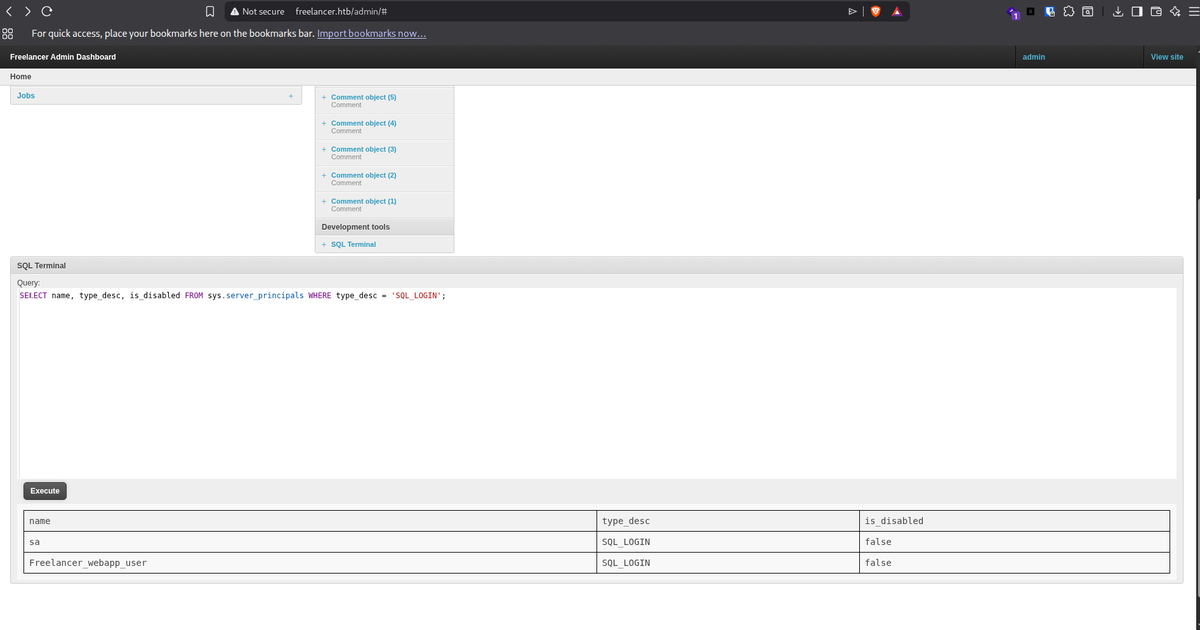
Task: Click server_principals in the query text
Action: (x=265, y=296)
